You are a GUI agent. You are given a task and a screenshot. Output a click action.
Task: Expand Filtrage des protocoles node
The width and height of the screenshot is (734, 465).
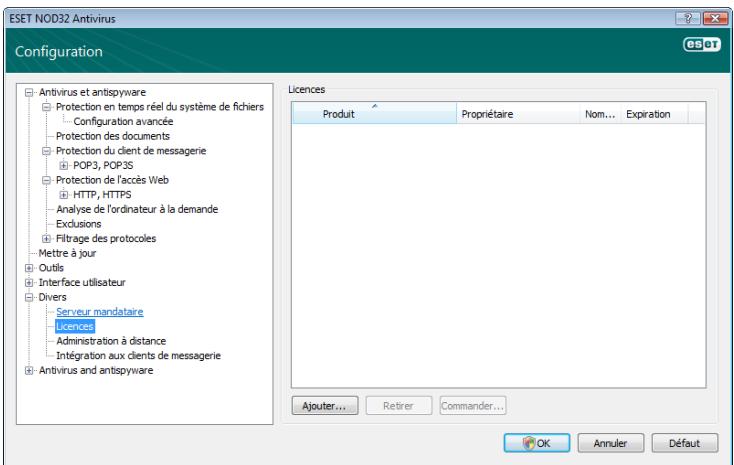[46, 238]
